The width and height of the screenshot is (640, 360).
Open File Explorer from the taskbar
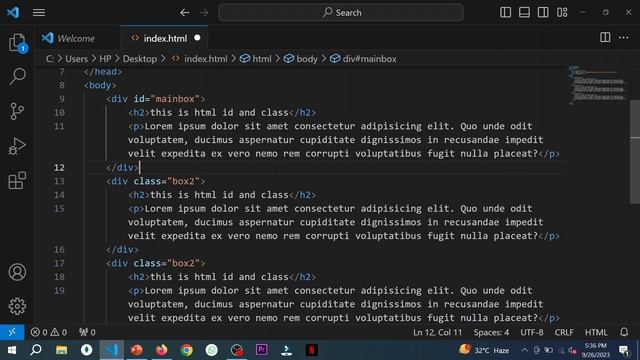point(61,350)
